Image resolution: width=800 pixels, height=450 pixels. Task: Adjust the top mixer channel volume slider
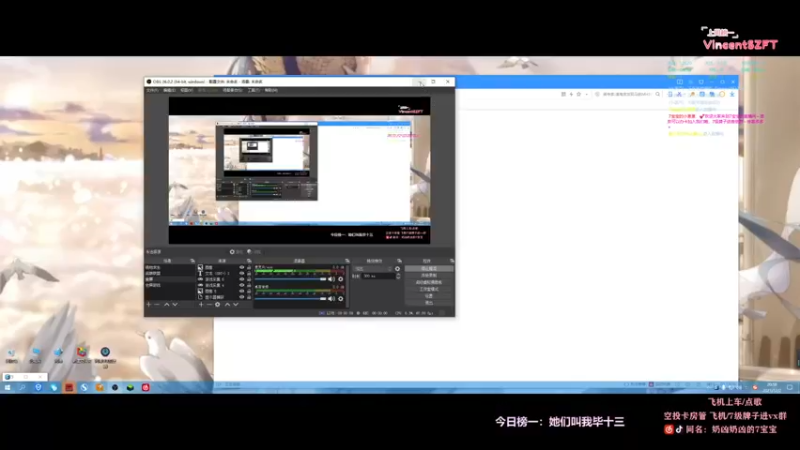click(x=290, y=279)
